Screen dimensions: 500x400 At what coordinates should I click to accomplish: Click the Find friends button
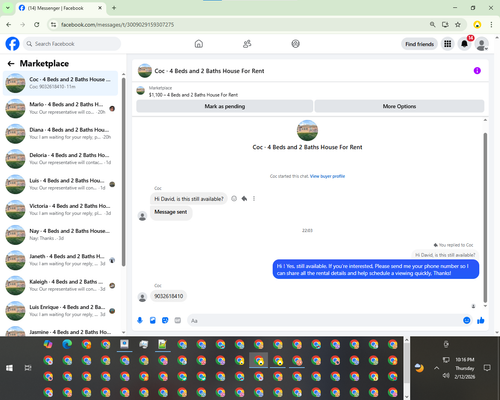coord(419,44)
